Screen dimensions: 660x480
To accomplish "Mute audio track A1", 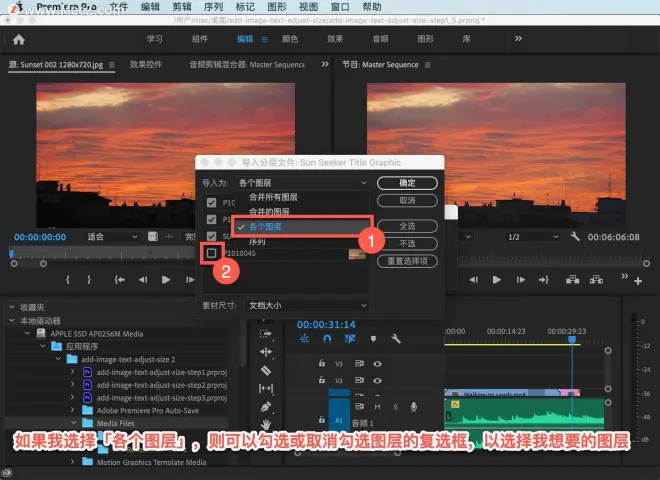I will (377, 407).
